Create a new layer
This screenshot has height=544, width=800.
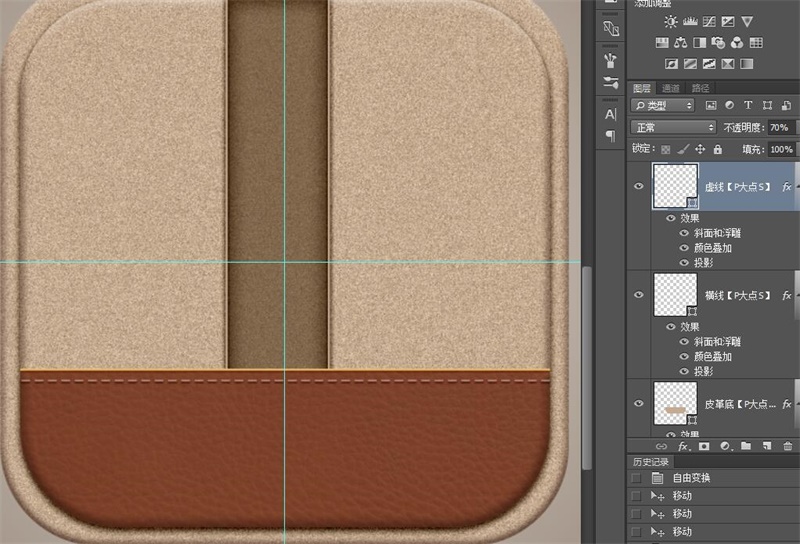pyautogui.click(x=767, y=446)
